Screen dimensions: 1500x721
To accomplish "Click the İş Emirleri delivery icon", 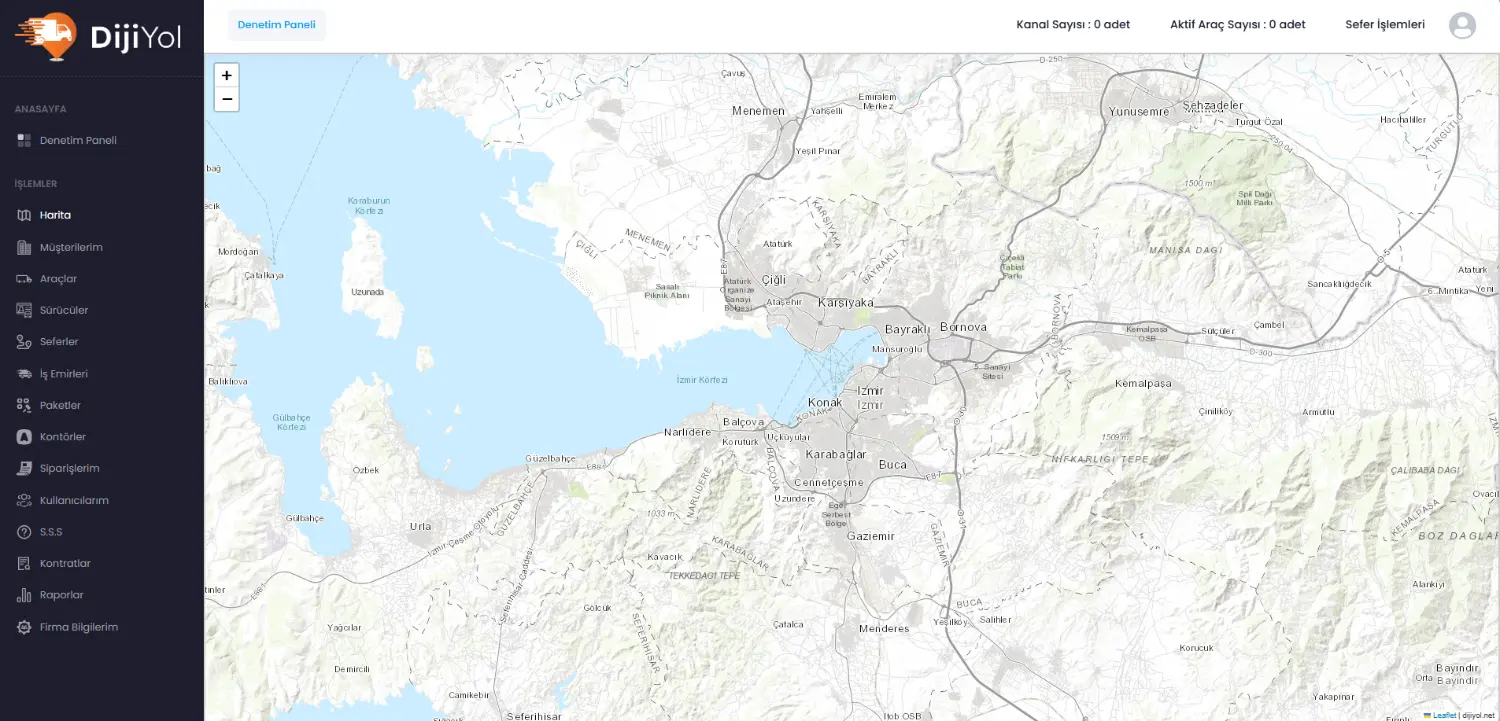I will [x=24, y=374].
